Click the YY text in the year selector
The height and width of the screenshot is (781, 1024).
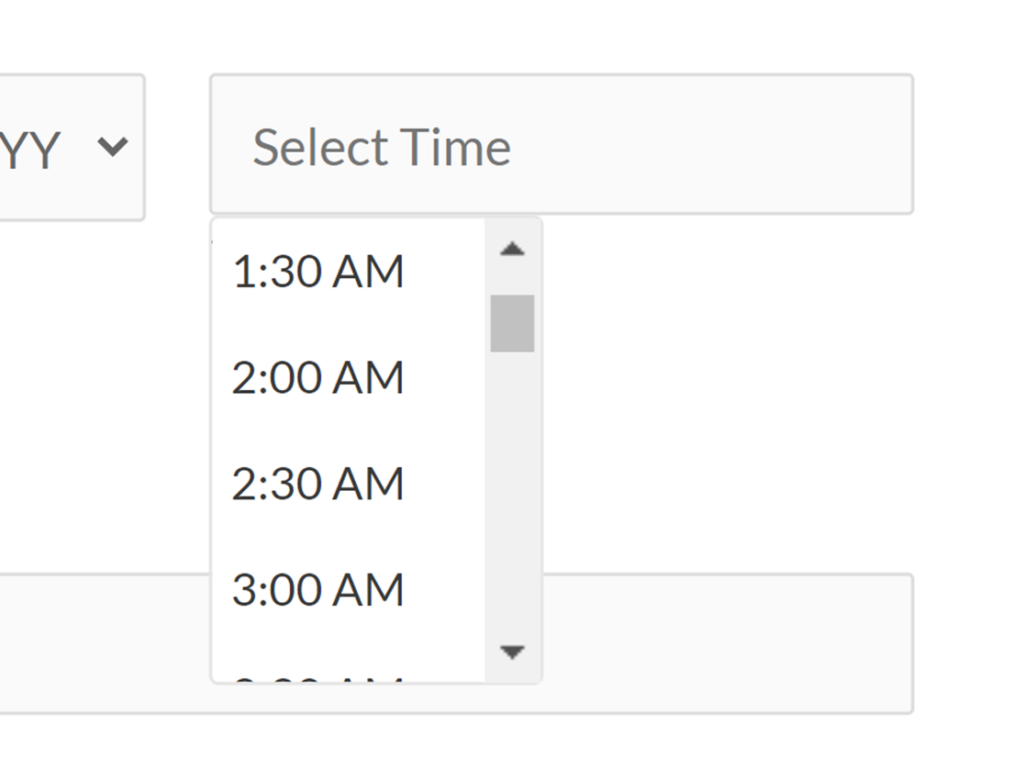(x=30, y=150)
